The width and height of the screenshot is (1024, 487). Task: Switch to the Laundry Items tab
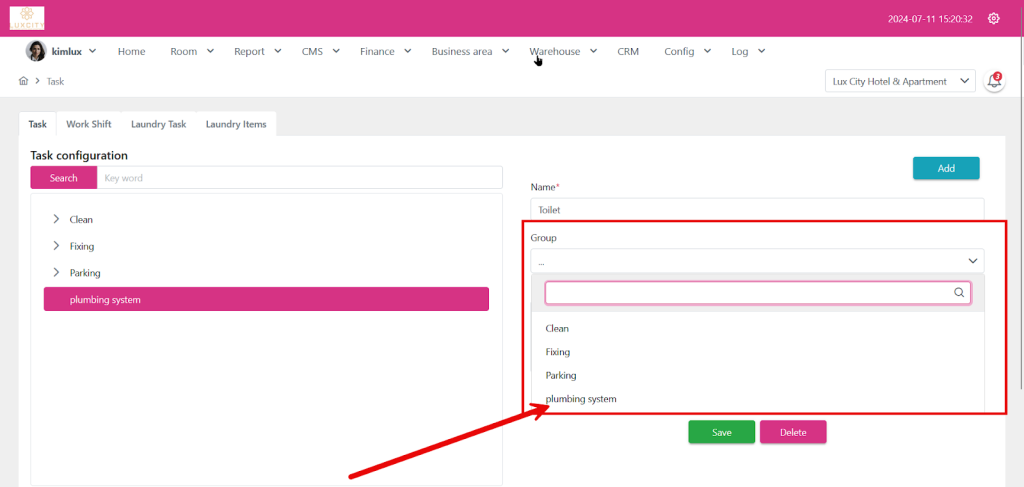click(236, 124)
